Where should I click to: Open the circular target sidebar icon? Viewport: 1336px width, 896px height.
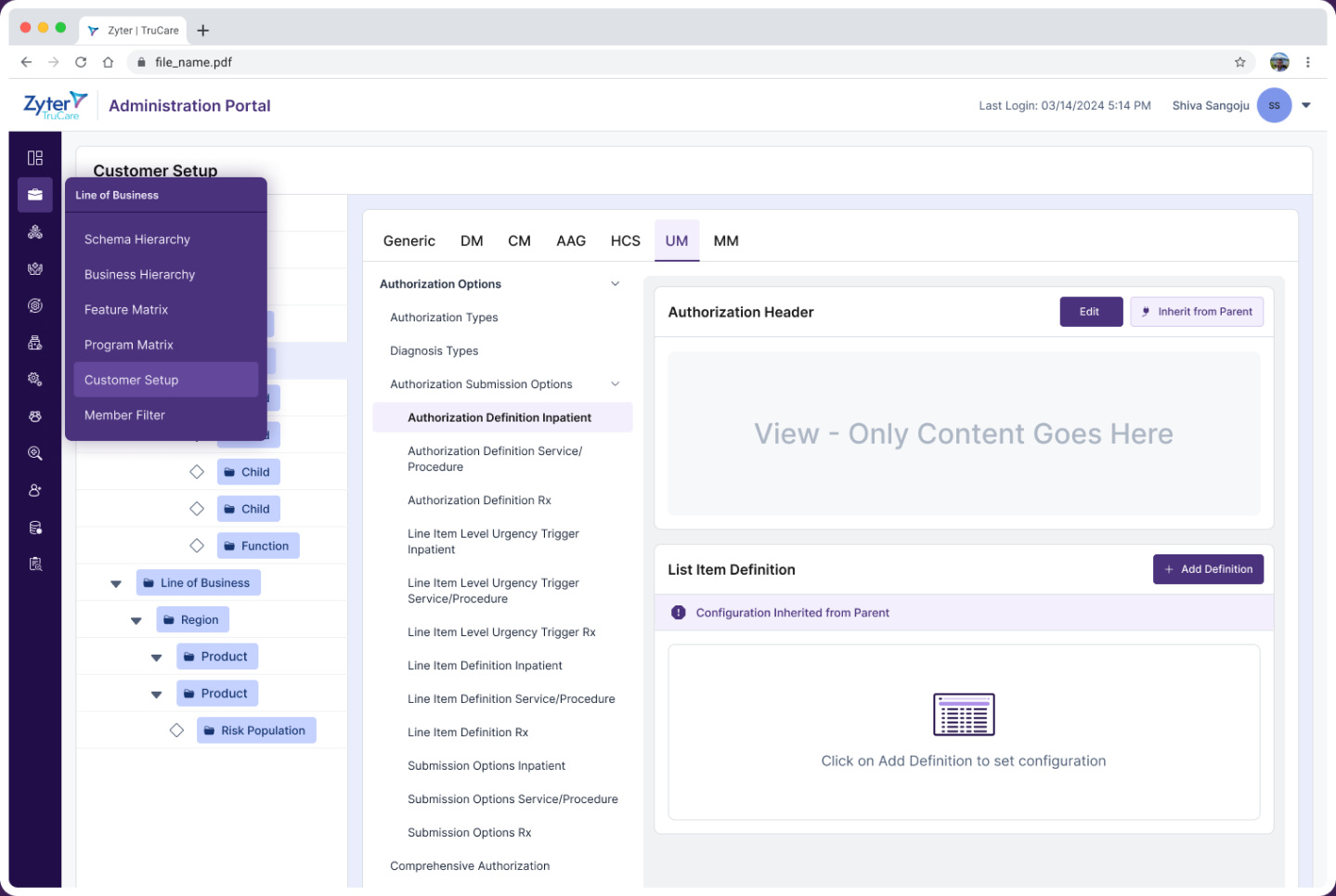click(35, 305)
